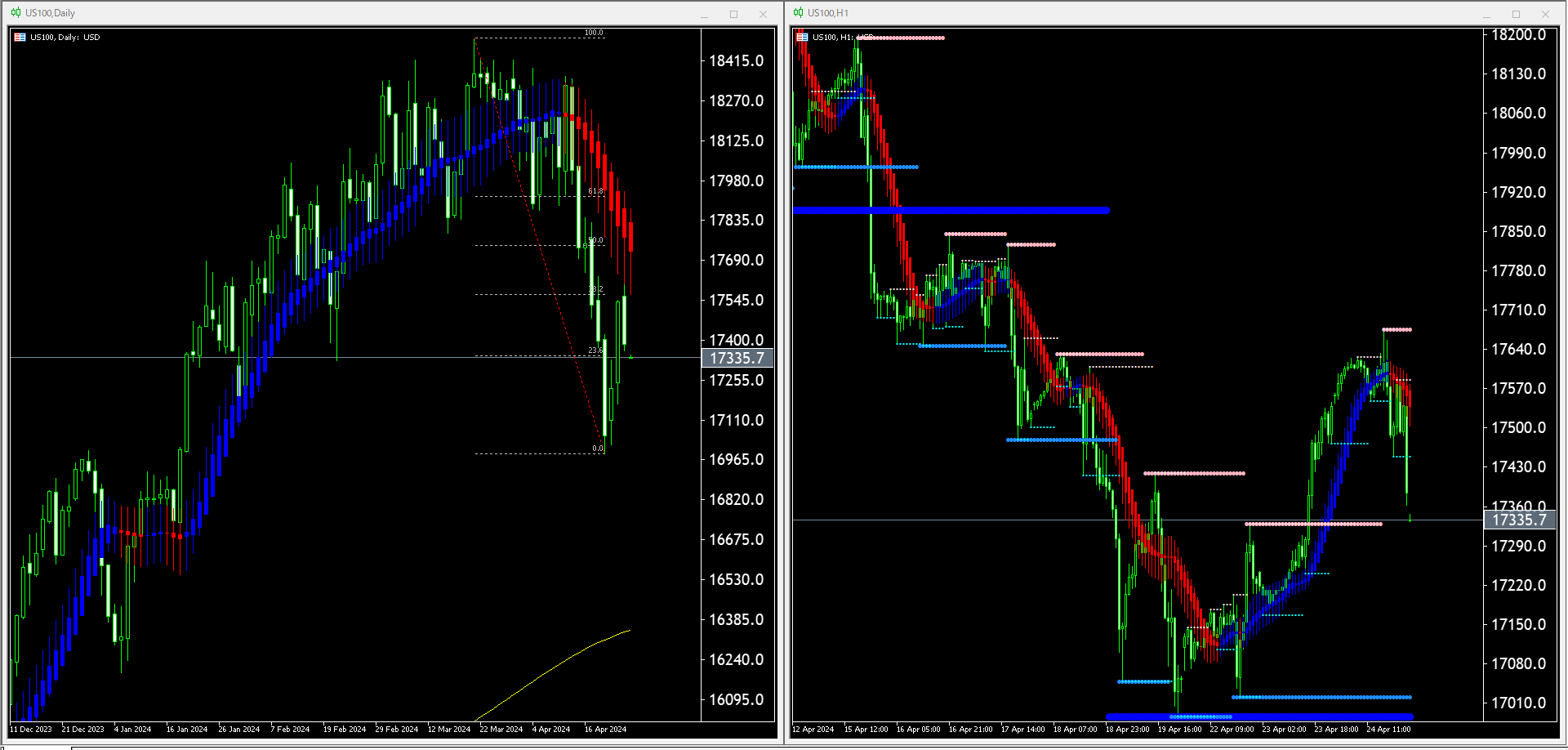Click the 18200.0 price label in H1 chart

point(1519,35)
